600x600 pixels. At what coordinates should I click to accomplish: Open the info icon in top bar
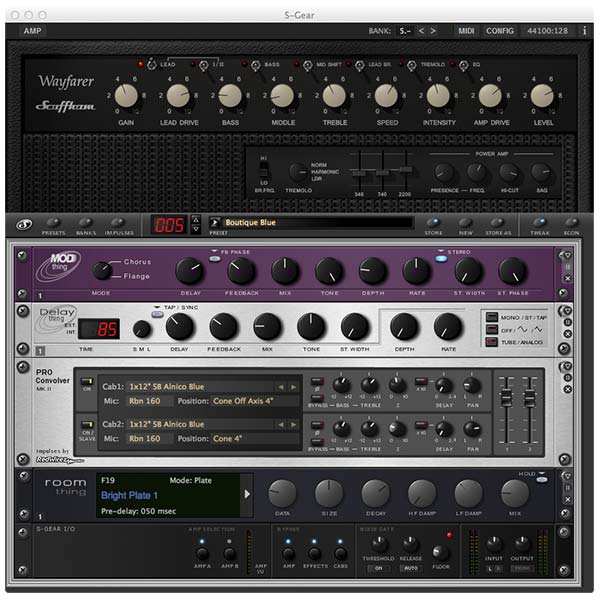pyautogui.click(x=584, y=31)
